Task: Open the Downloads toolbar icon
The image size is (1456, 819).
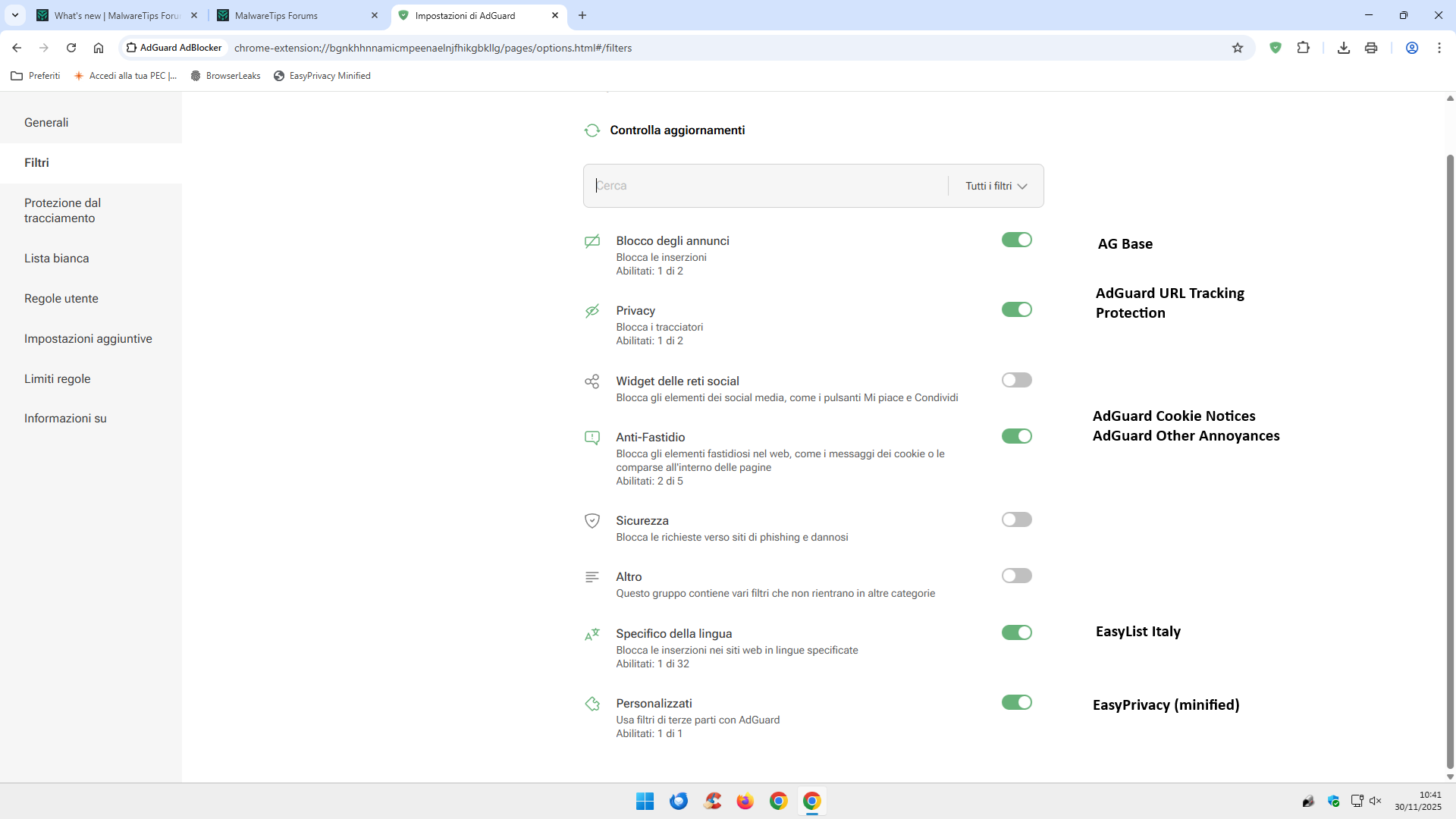Action: (1343, 48)
